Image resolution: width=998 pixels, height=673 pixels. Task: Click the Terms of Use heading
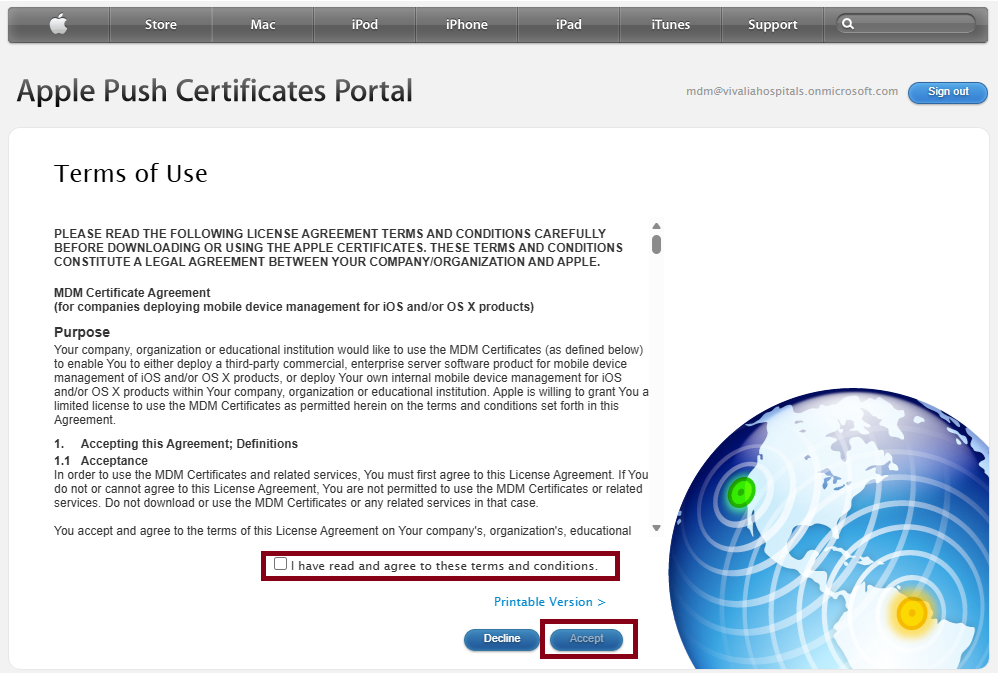(x=130, y=173)
